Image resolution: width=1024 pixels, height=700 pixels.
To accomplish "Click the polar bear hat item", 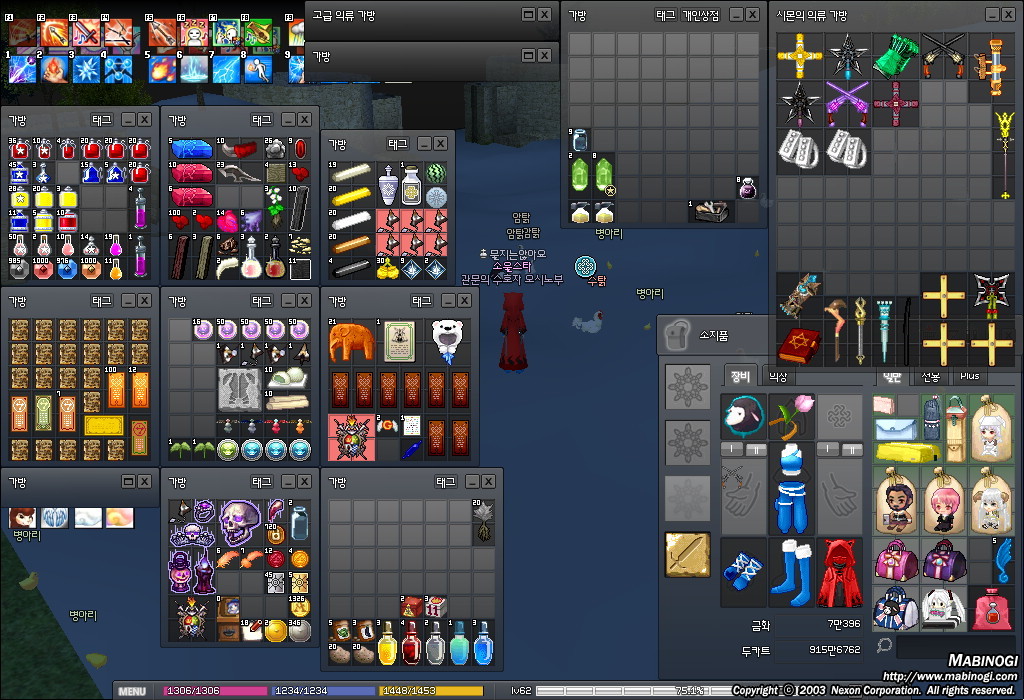I will [x=447, y=340].
